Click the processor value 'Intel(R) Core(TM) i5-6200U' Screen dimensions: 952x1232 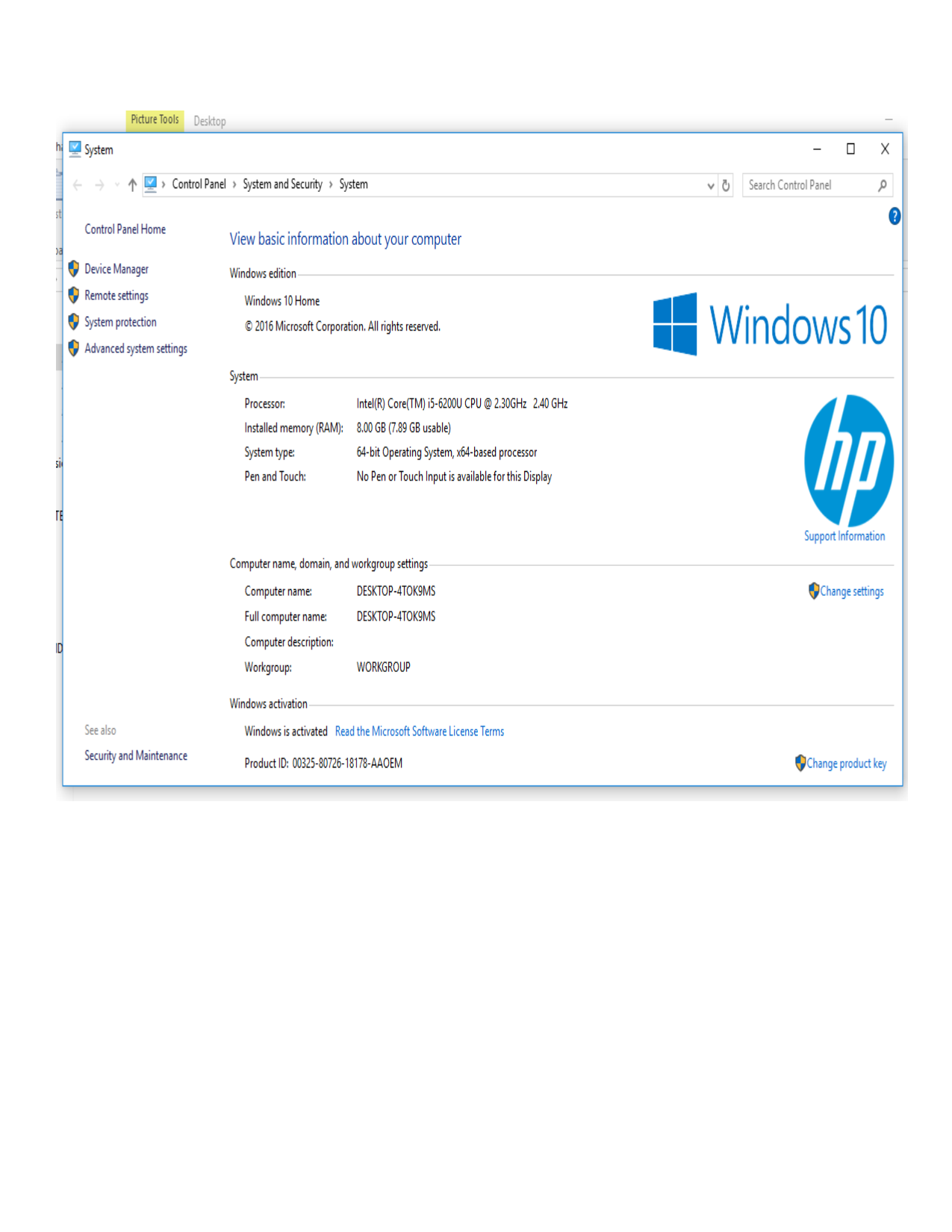click(409, 404)
